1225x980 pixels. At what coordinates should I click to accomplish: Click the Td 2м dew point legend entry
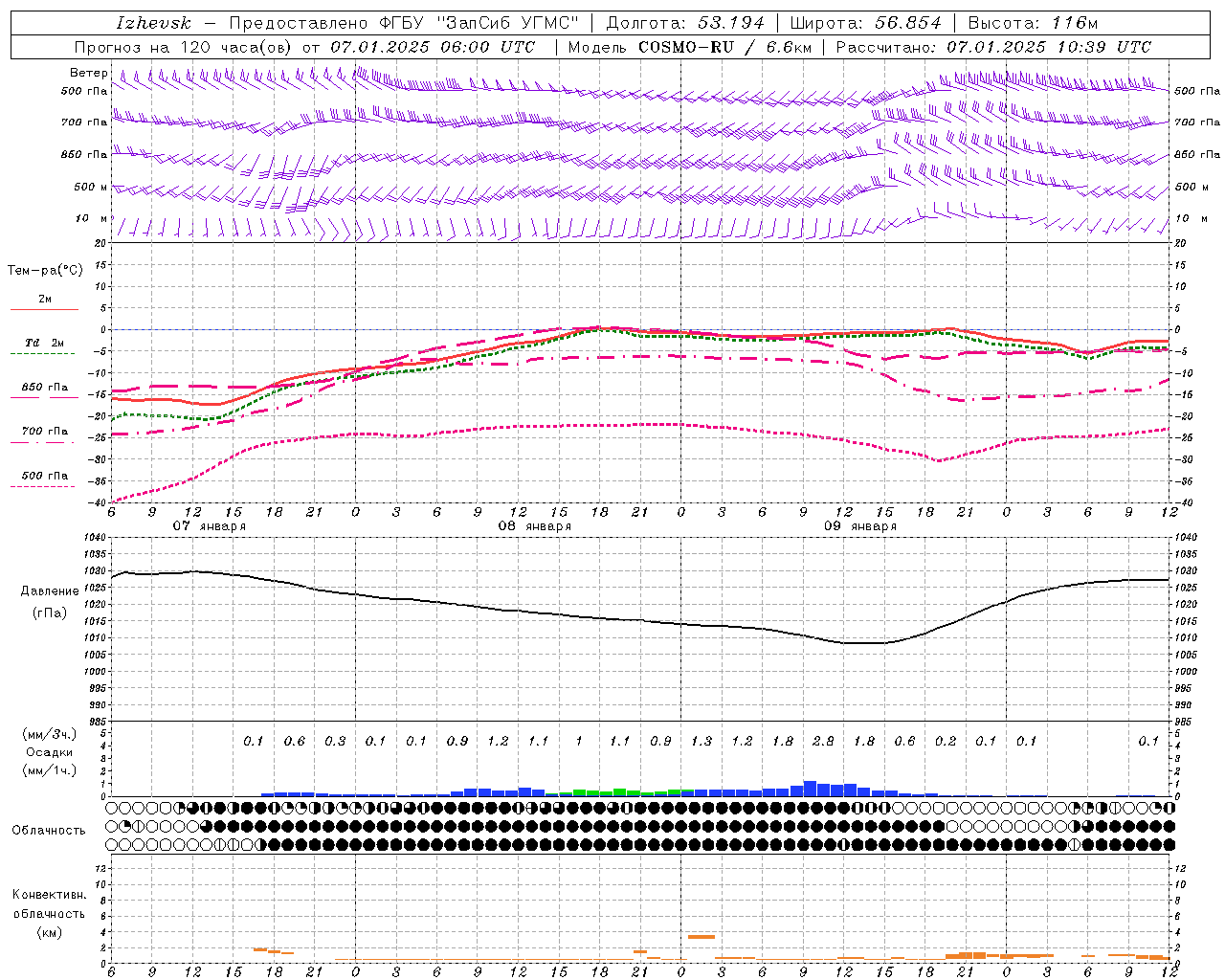(x=45, y=343)
